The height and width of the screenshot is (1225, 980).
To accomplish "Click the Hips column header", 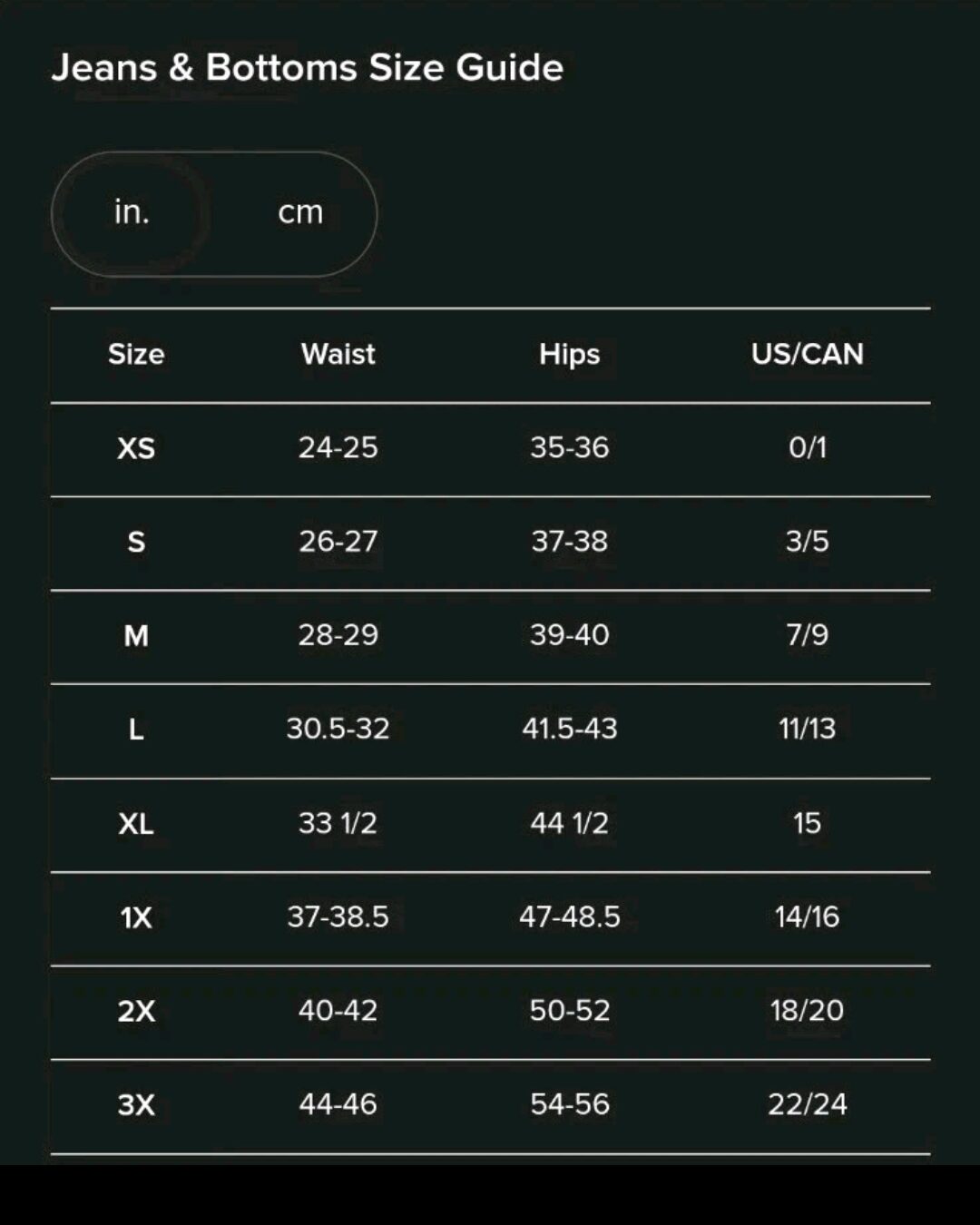I will (x=569, y=354).
